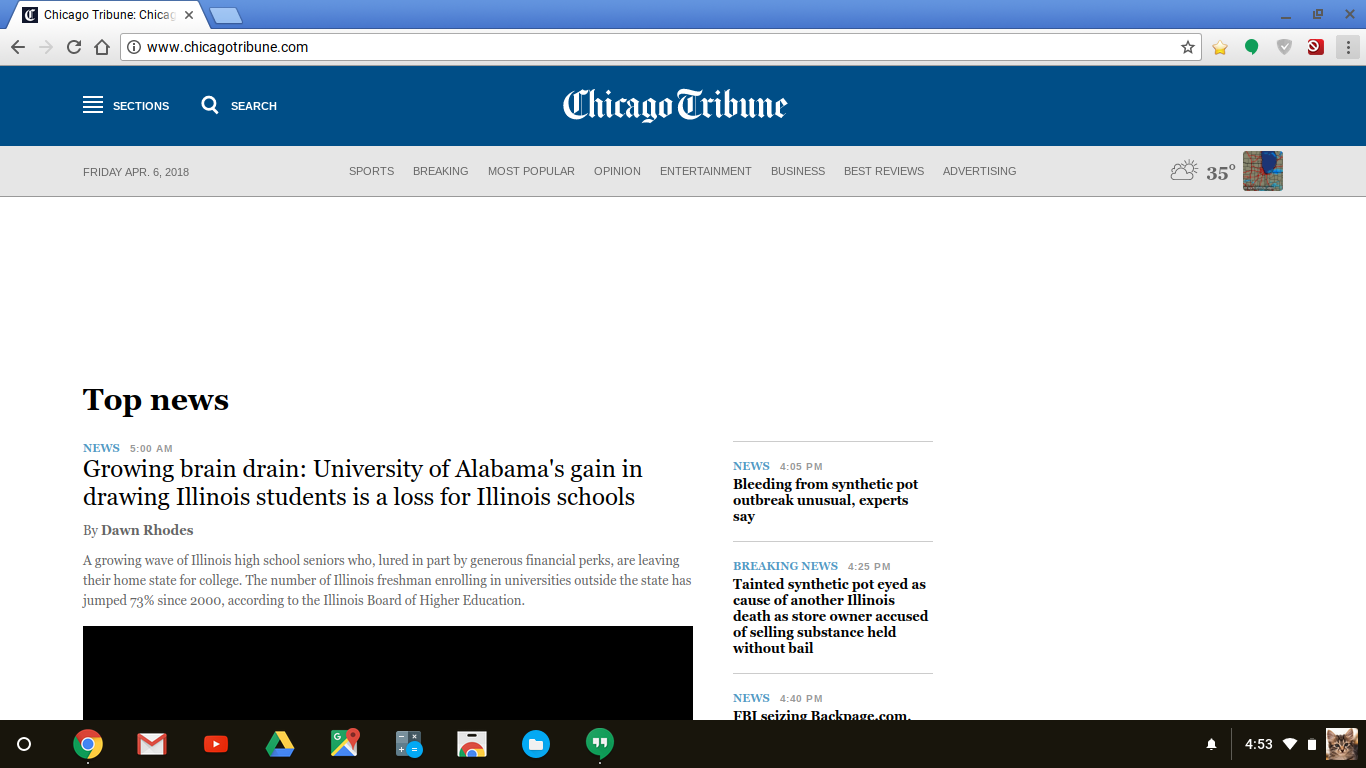The width and height of the screenshot is (1366, 768).
Task: Open the Tainted synthetic pot eyed story
Action: pyautogui.click(x=831, y=616)
